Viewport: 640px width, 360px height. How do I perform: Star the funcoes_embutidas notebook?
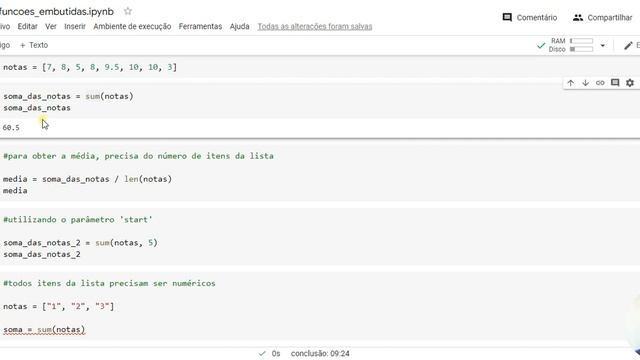click(128, 11)
